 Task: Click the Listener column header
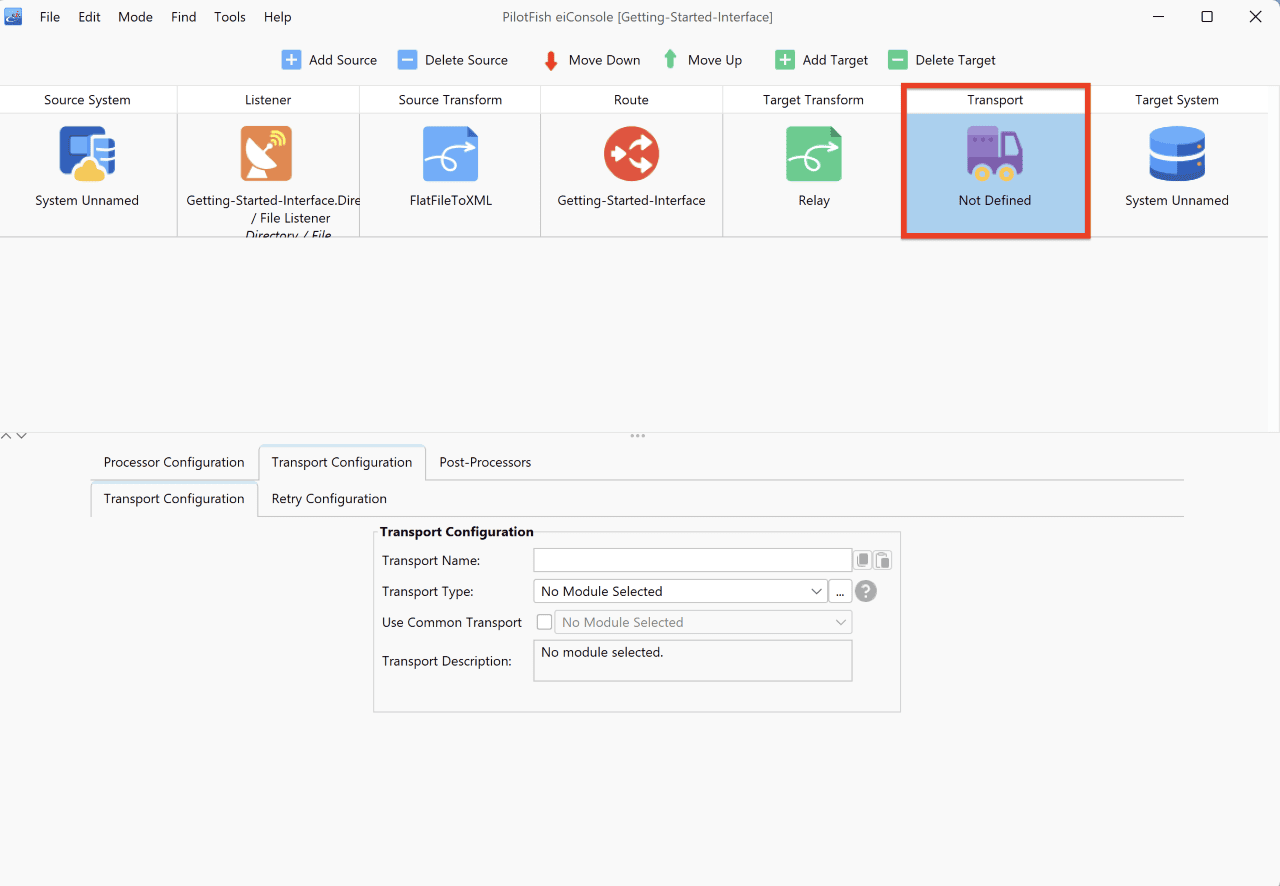click(268, 100)
